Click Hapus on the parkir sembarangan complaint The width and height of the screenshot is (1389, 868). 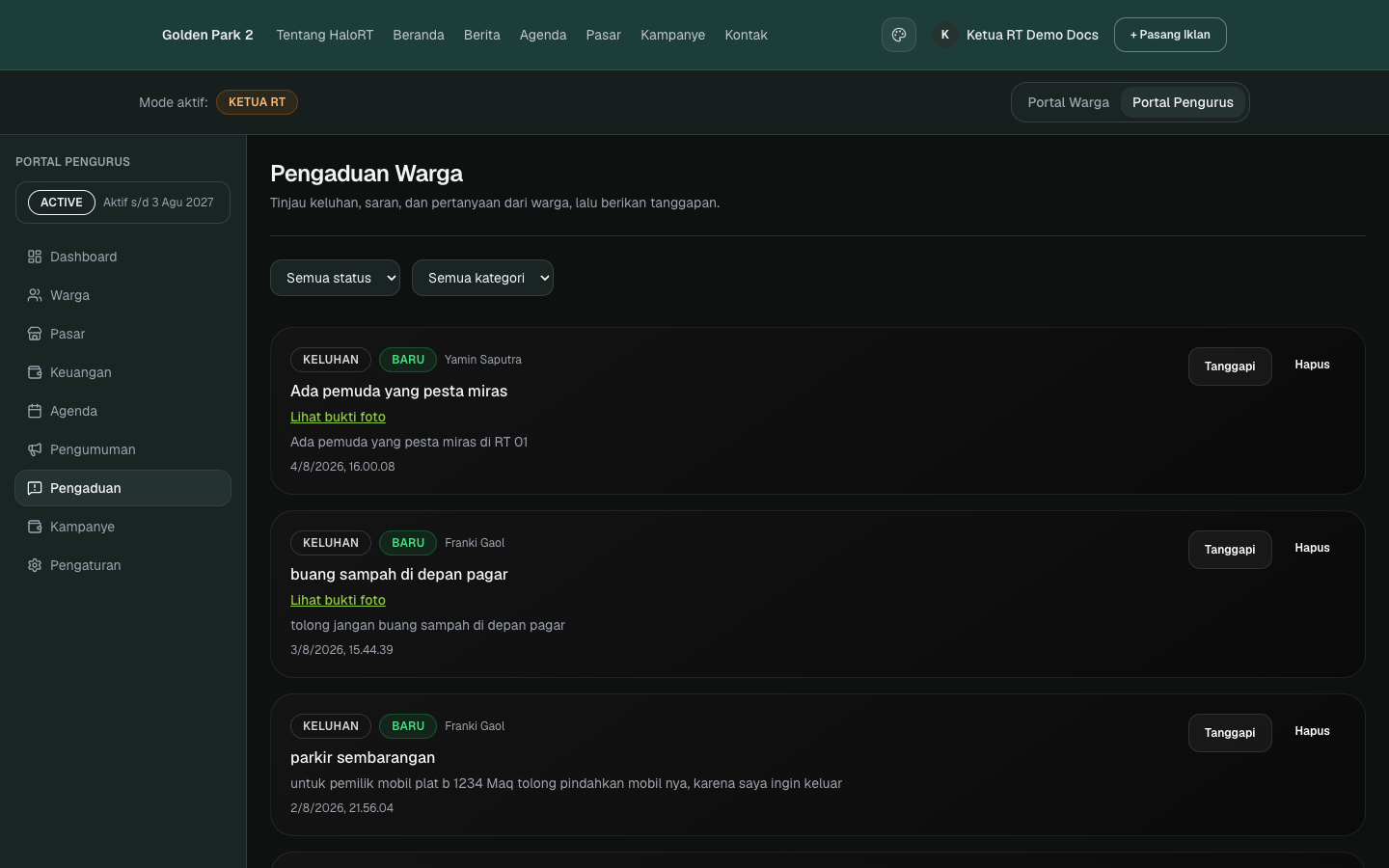[x=1312, y=731]
